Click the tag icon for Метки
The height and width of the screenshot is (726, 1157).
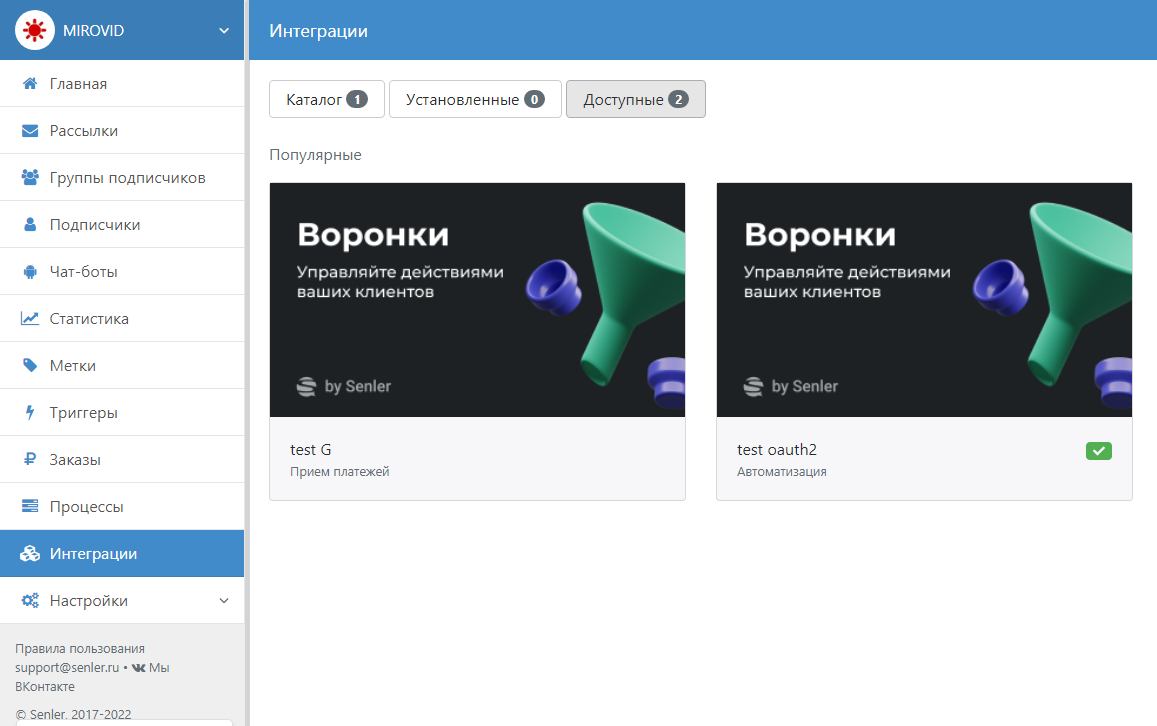point(30,366)
